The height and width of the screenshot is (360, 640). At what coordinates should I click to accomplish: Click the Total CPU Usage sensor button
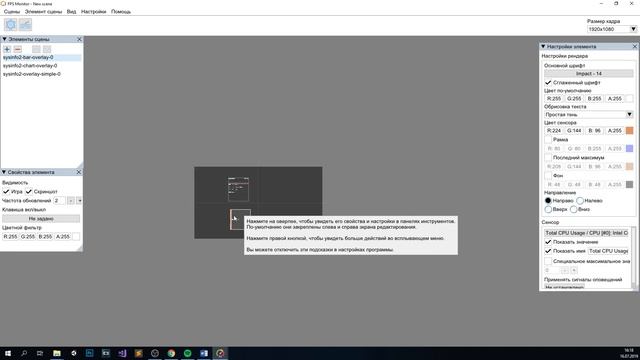pyautogui.click(x=586, y=233)
